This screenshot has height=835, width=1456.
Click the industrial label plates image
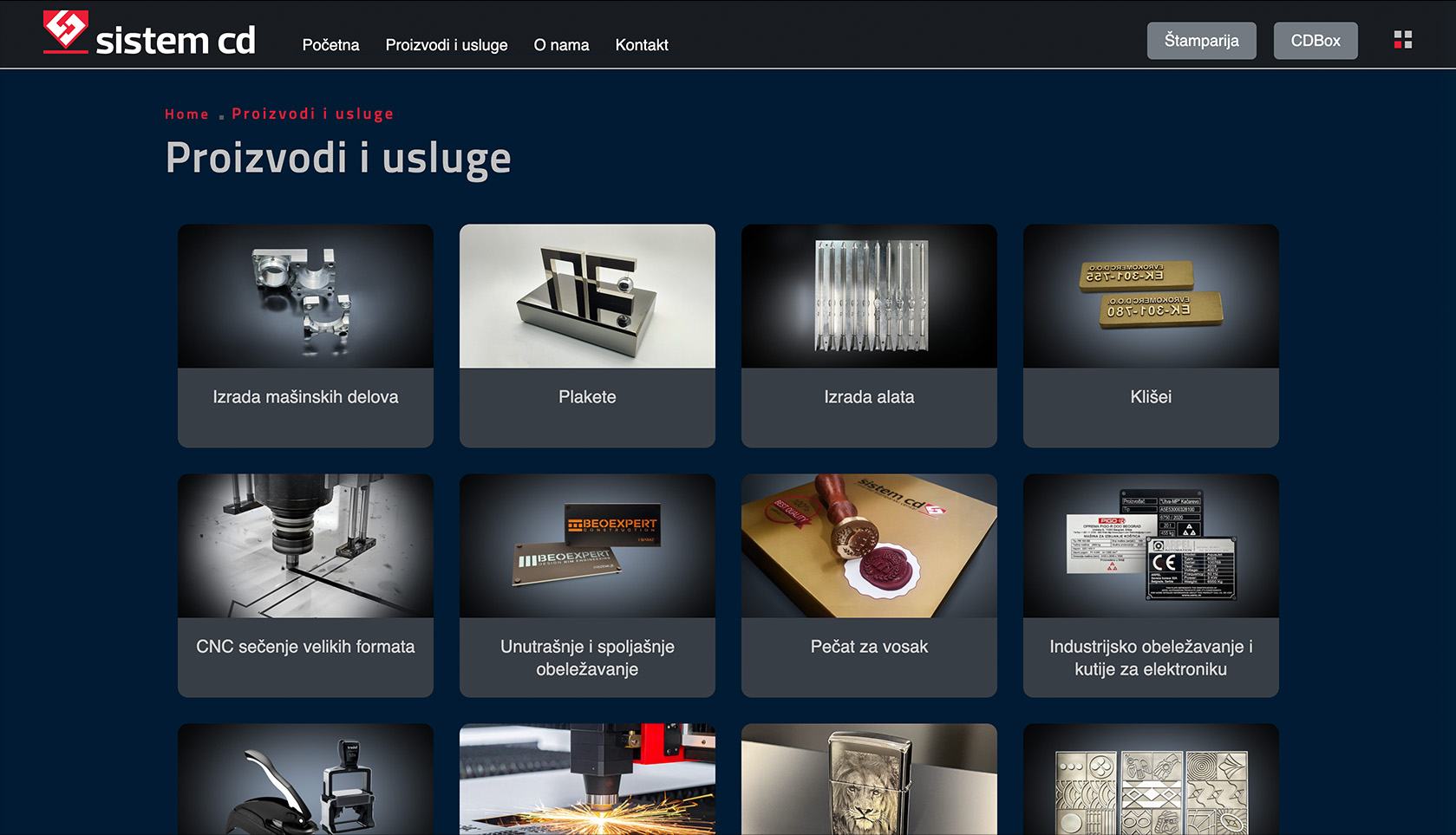tap(1151, 546)
